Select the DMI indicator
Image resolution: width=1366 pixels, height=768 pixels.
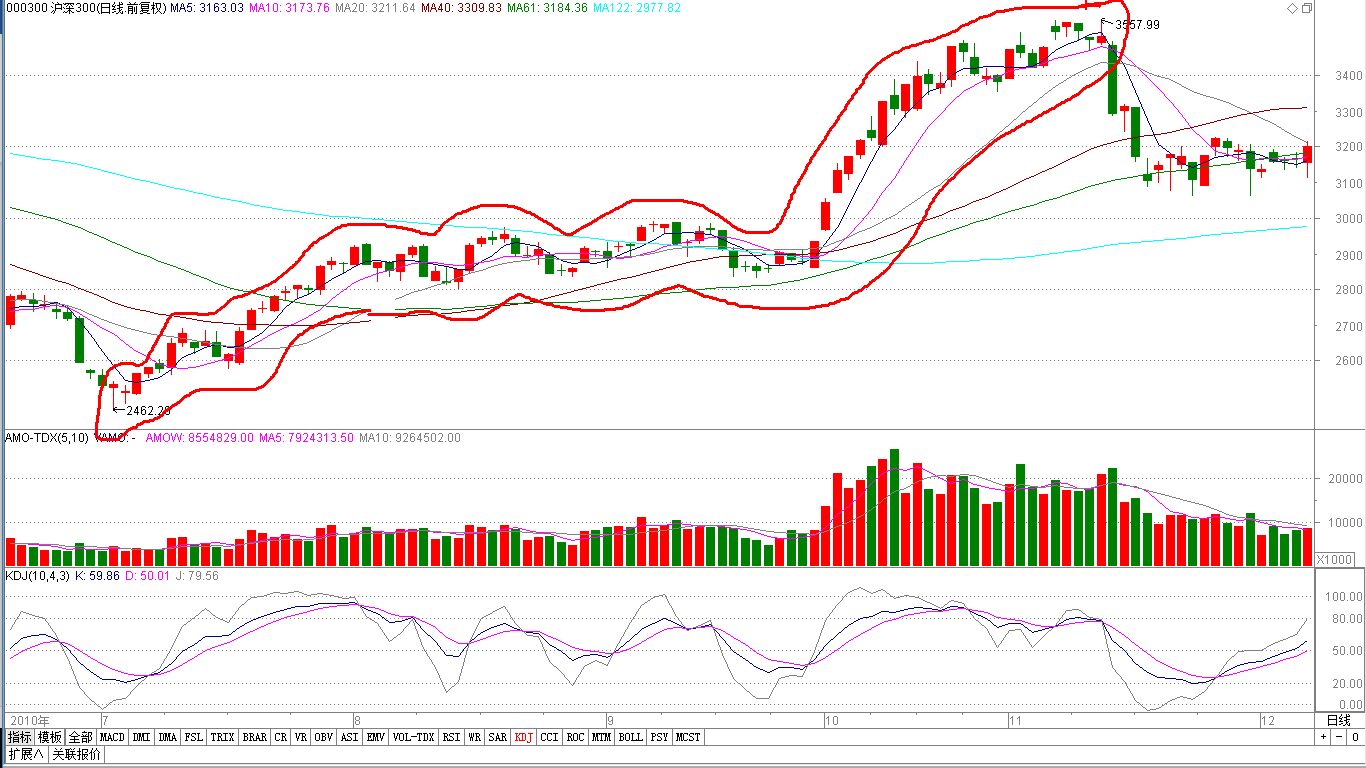(x=141, y=737)
